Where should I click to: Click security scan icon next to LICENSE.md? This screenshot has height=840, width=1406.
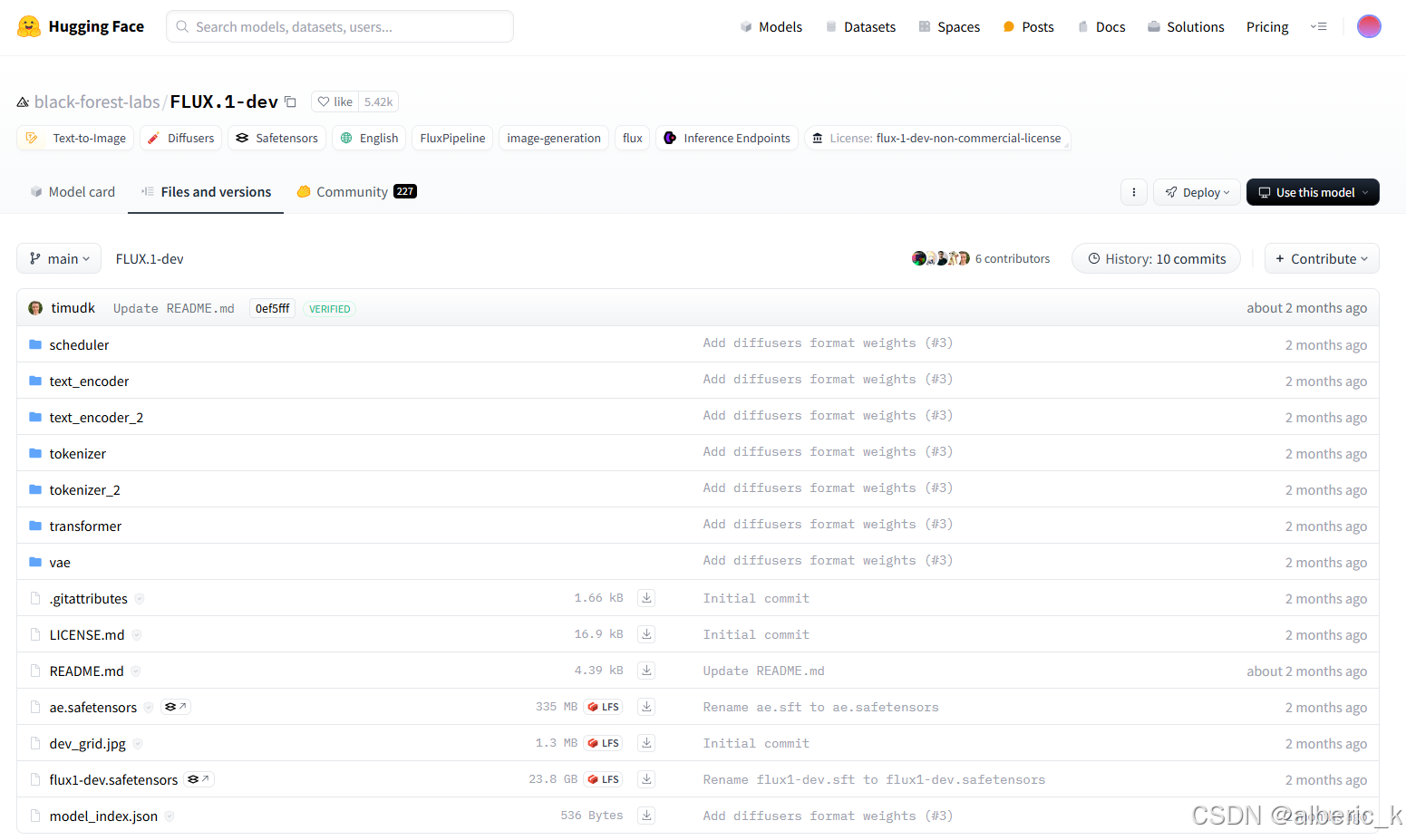(137, 635)
